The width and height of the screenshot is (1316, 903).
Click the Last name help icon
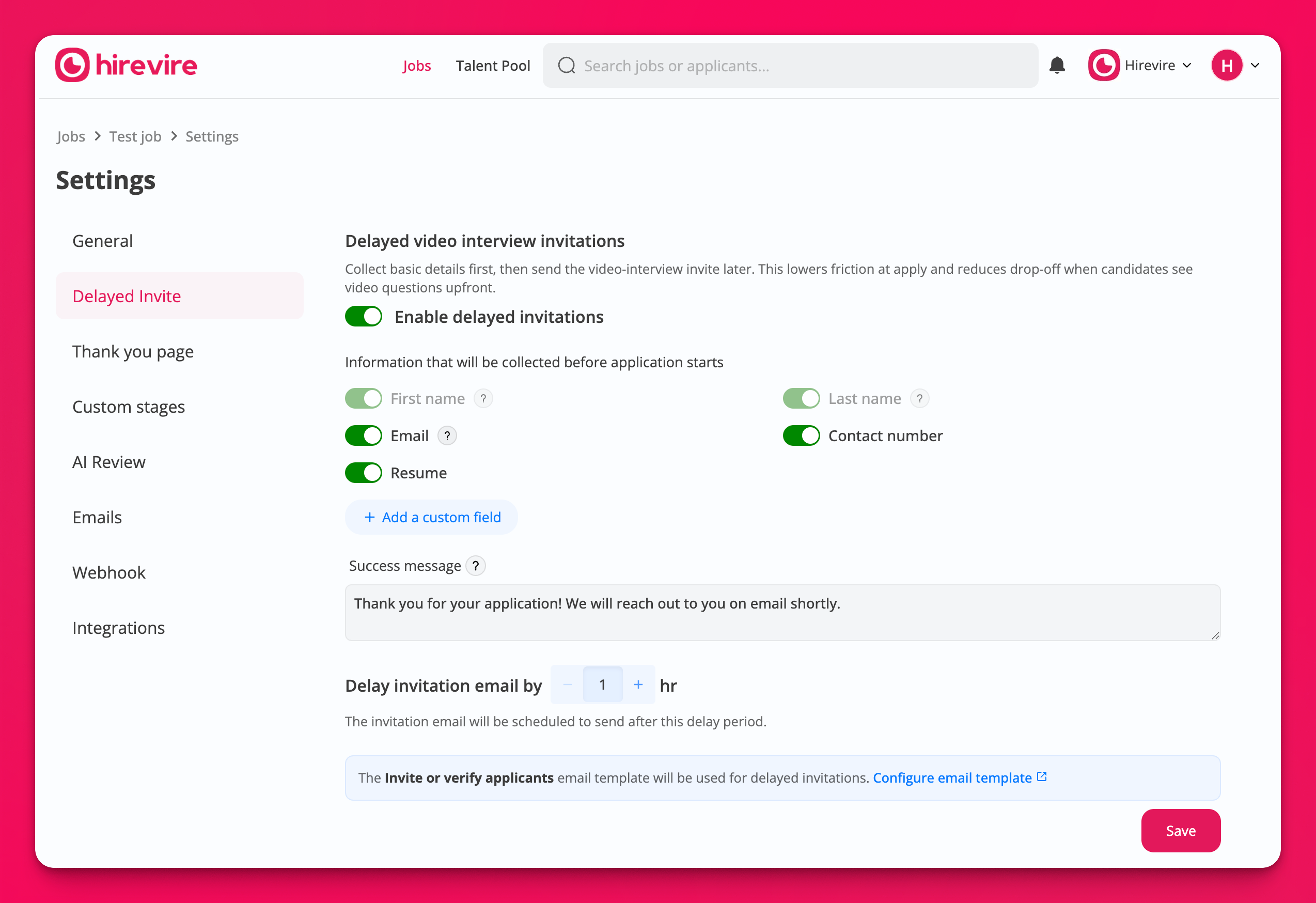[x=920, y=399]
